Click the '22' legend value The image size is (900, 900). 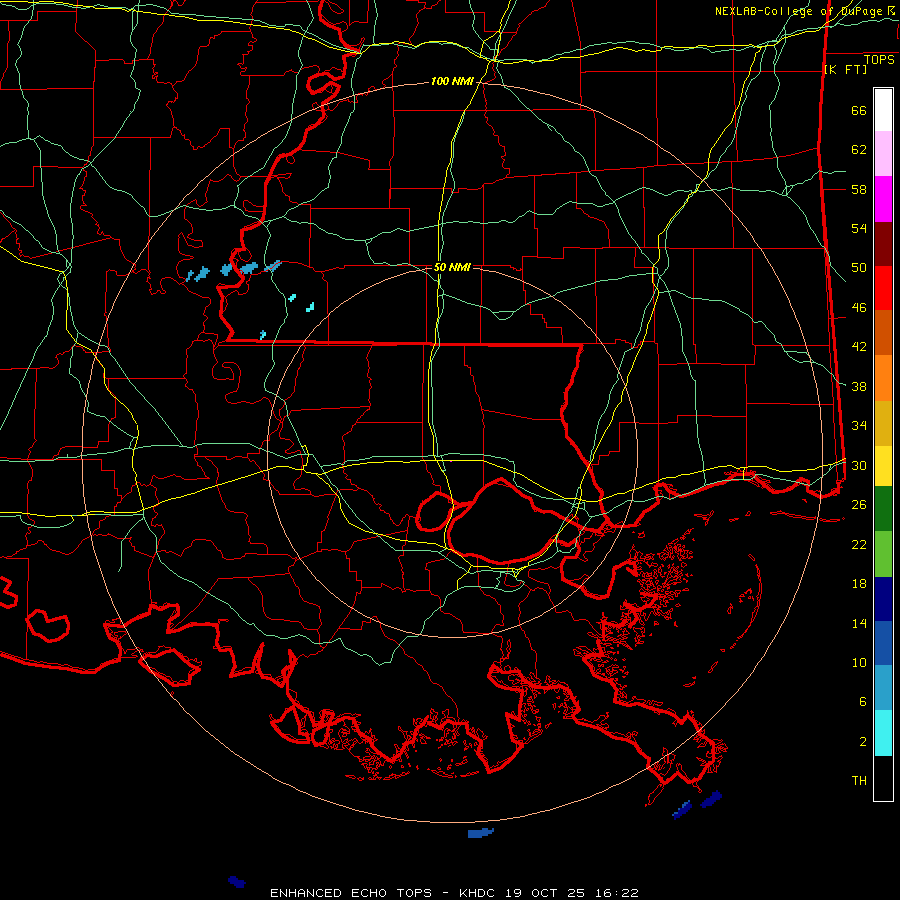pos(859,544)
